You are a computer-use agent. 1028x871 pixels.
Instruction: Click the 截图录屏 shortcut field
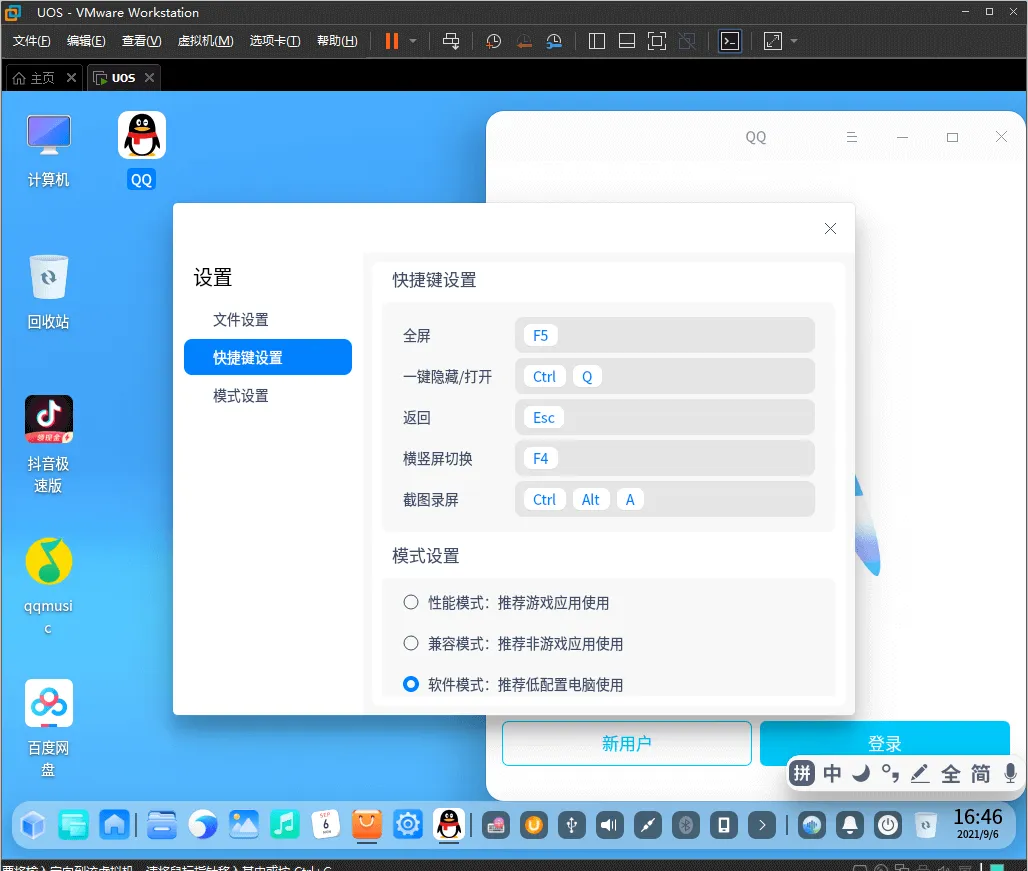pyautogui.click(x=665, y=499)
